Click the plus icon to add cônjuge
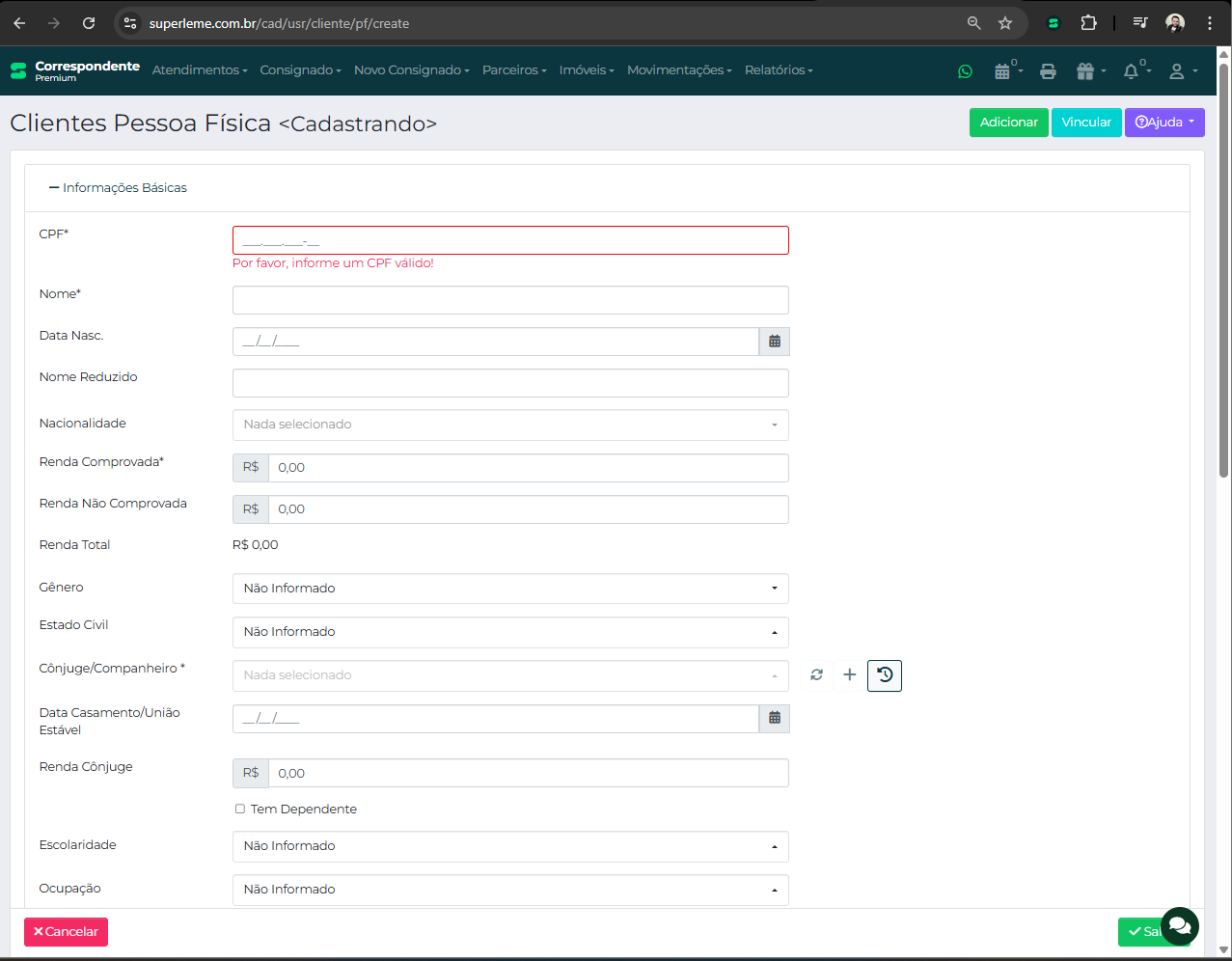 coord(849,675)
